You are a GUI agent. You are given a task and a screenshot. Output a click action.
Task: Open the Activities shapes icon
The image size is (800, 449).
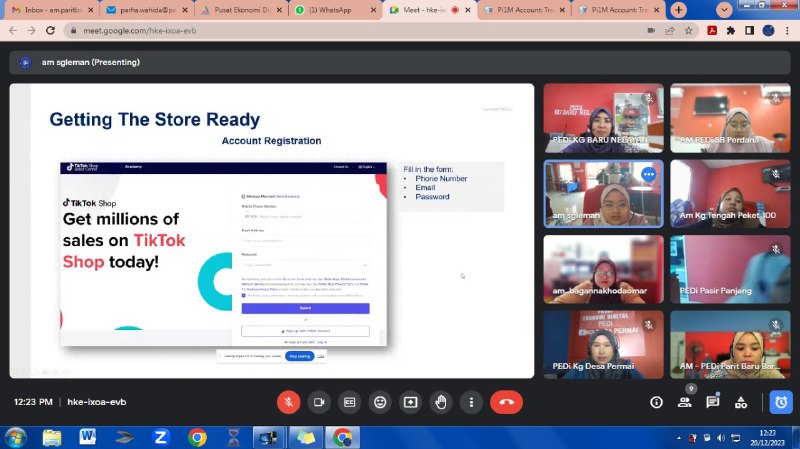pyautogui.click(x=741, y=403)
